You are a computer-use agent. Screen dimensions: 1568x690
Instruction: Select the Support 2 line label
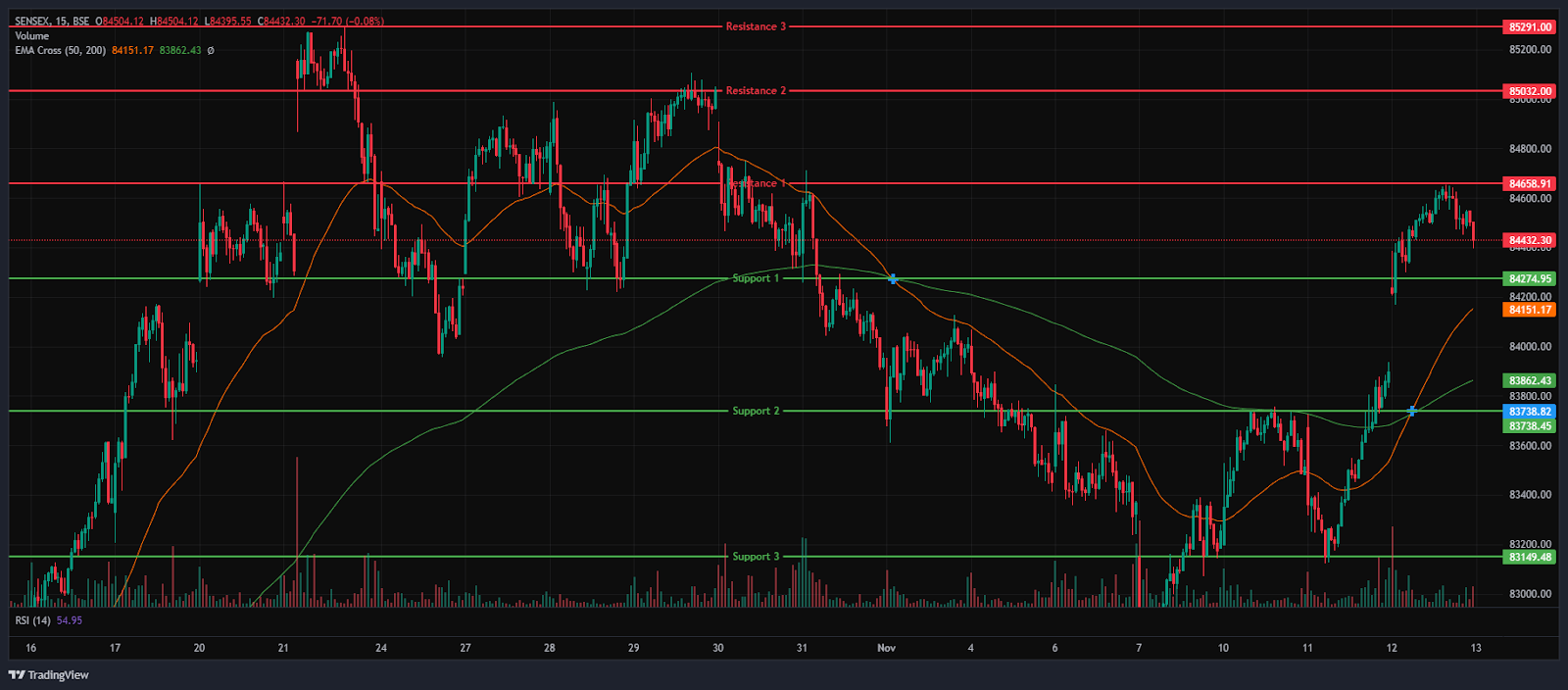click(x=756, y=411)
